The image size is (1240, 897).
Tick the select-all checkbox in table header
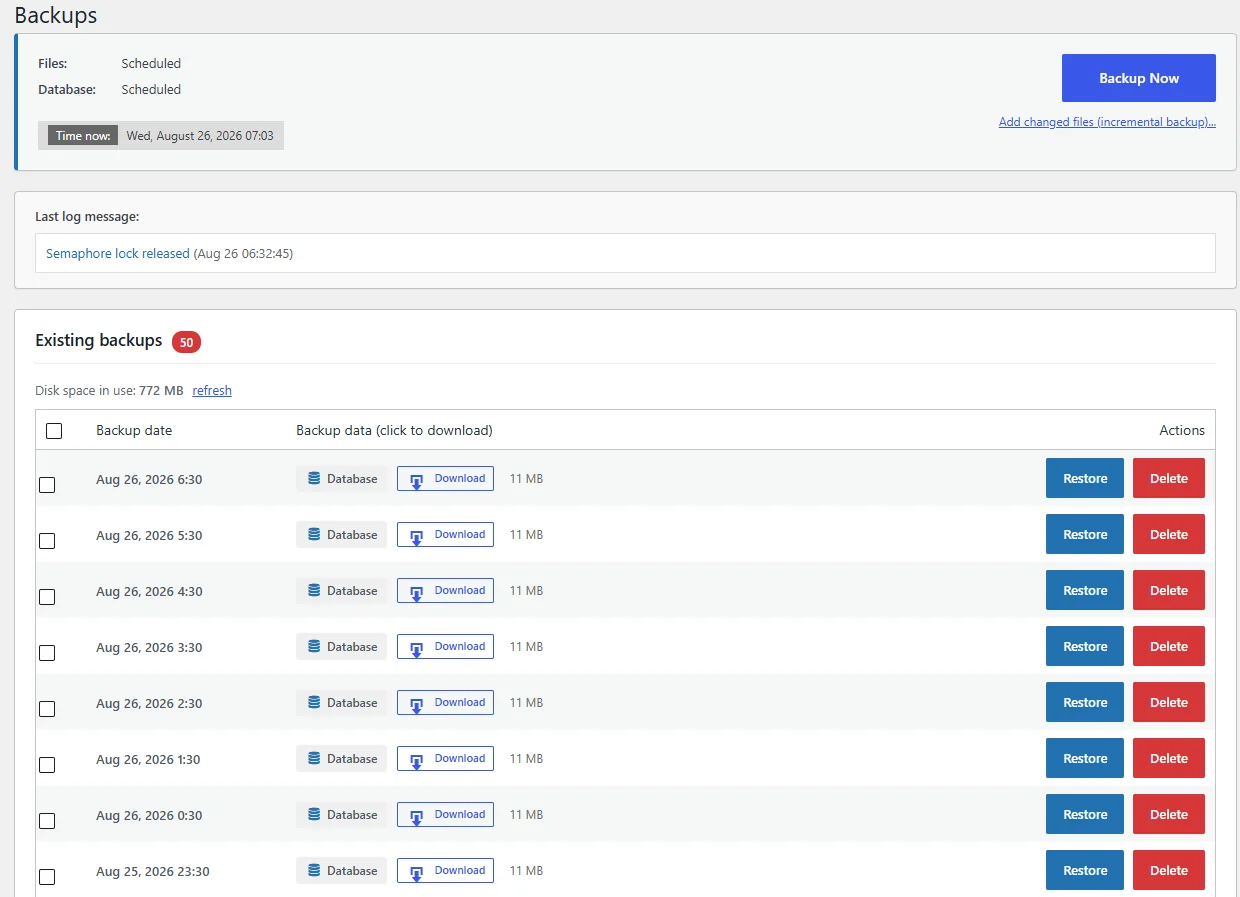[x=54, y=431]
